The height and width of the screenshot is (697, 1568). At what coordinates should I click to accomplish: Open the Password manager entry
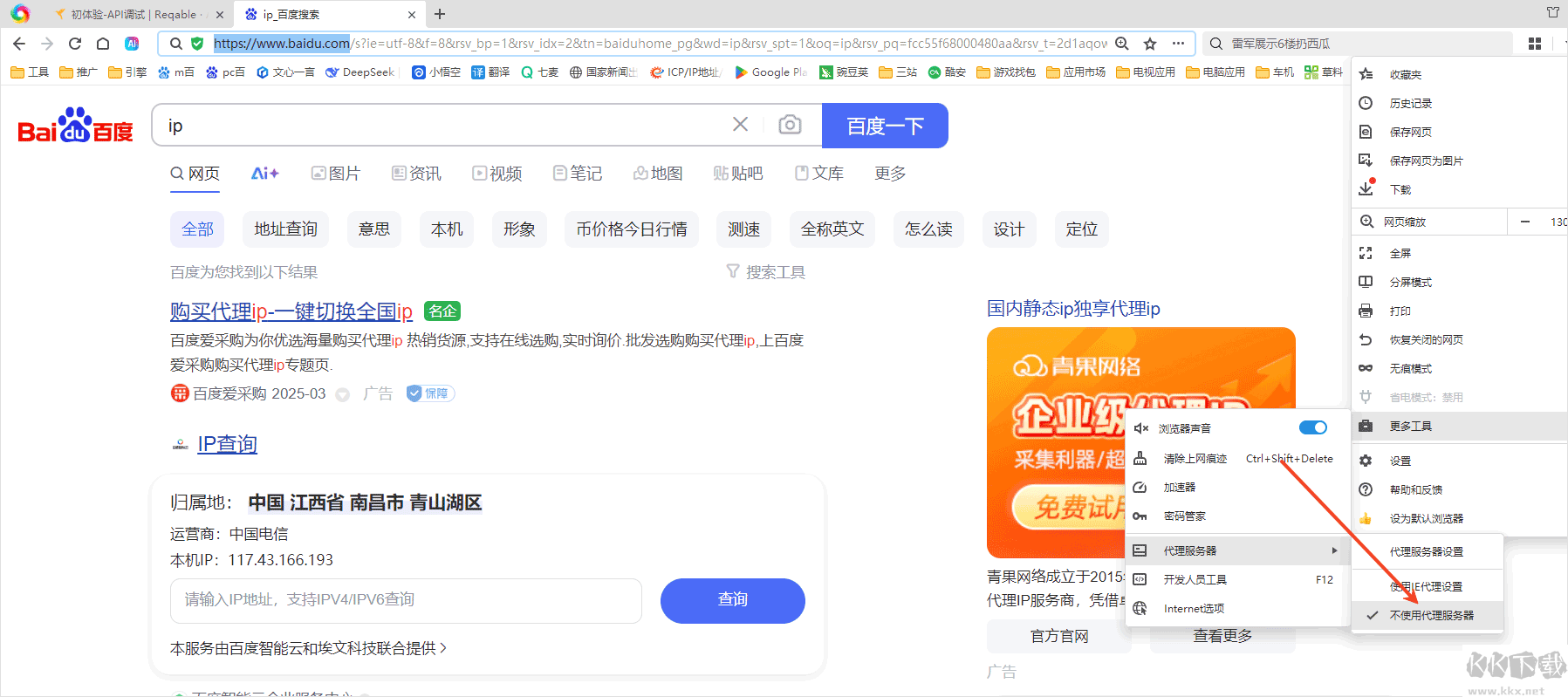tap(1238, 516)
